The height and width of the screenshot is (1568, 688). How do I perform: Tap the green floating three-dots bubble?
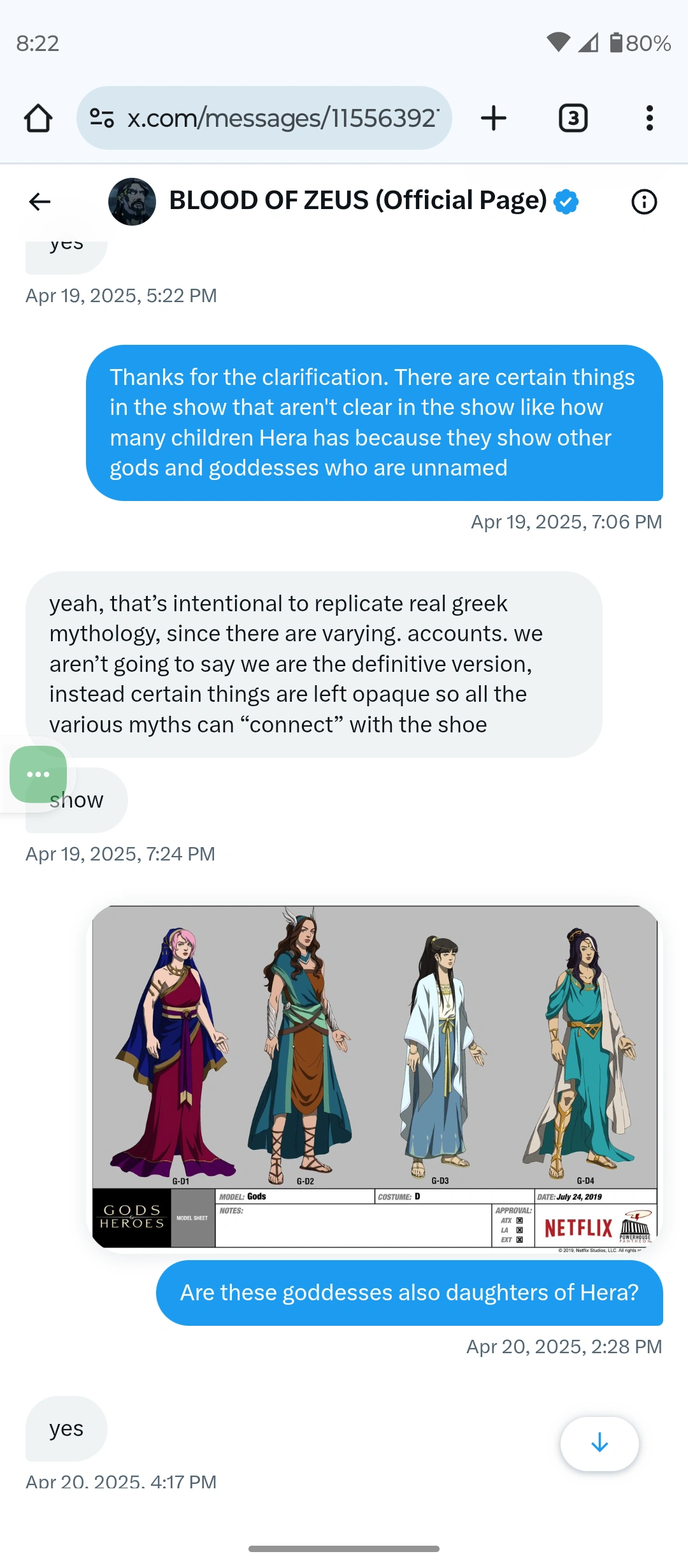pyautogui.click(x=38, y=774)
